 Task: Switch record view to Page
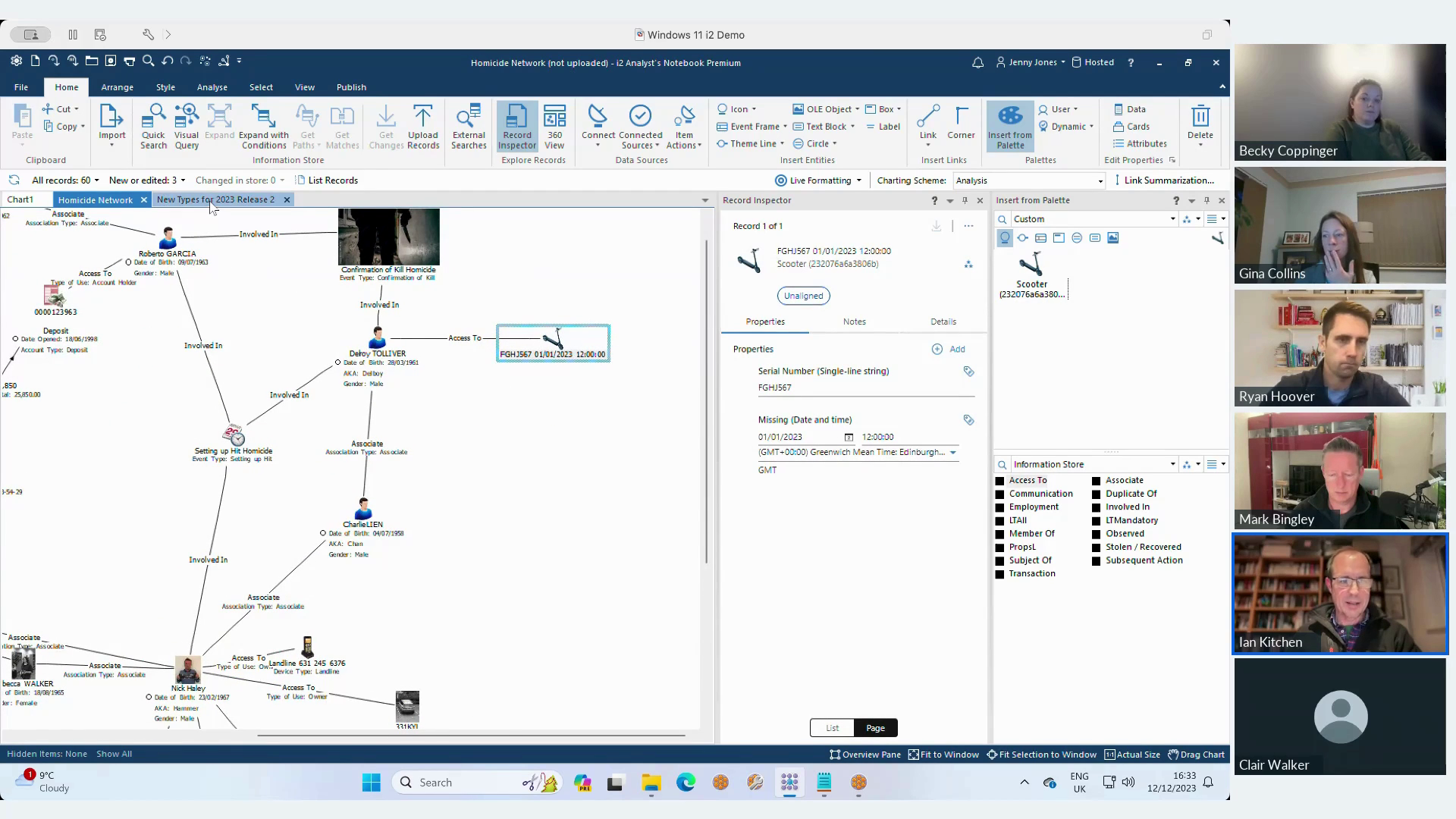pyautogui.click(x=876, y=728)
